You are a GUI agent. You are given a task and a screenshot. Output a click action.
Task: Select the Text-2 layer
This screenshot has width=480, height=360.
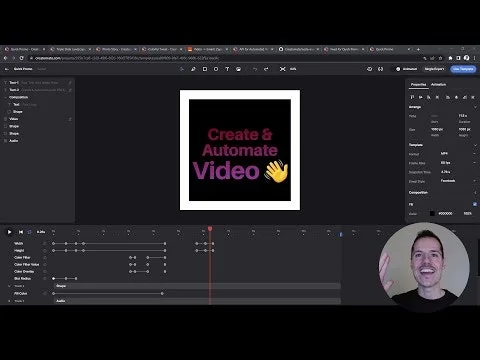tap(37, 90)
